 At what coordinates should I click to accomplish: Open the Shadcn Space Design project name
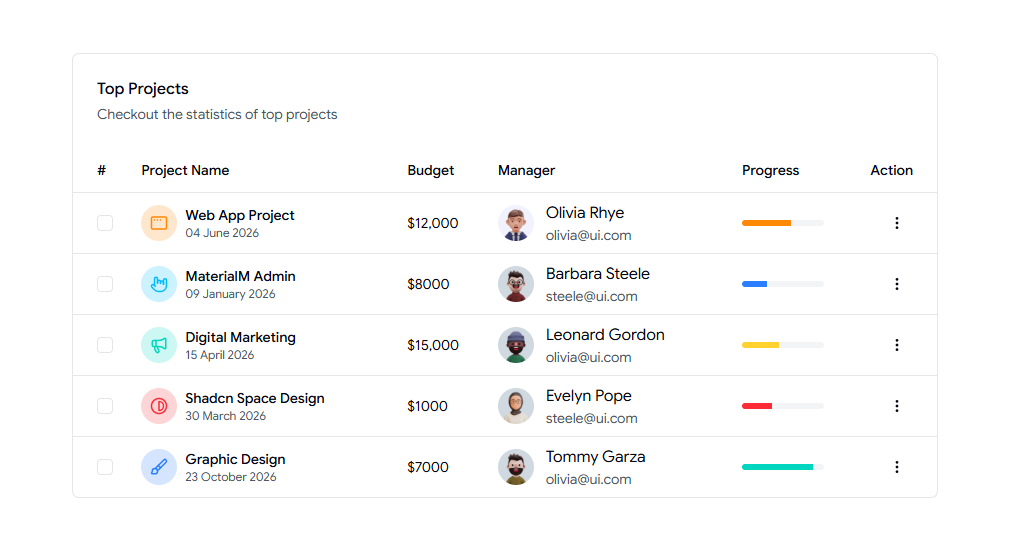pyautogui.click(x=255, y=398)
